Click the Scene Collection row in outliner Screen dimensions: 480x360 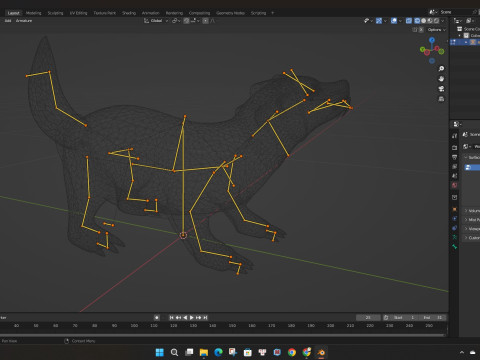468,29
